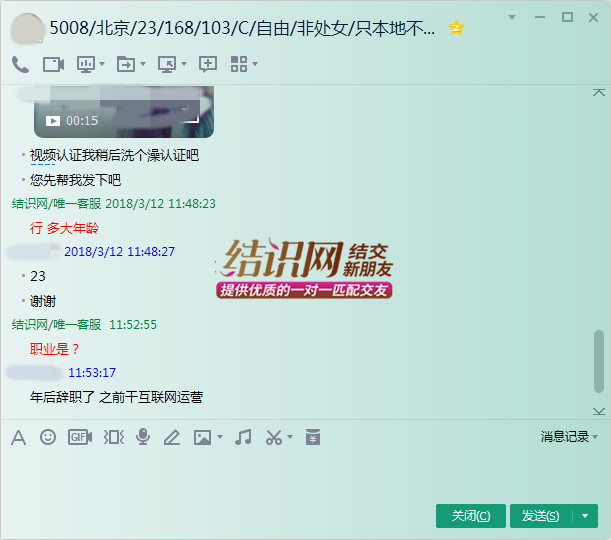The image size is (611, 540).
Task: Open the emoji smiley picker
Action: 48,437
